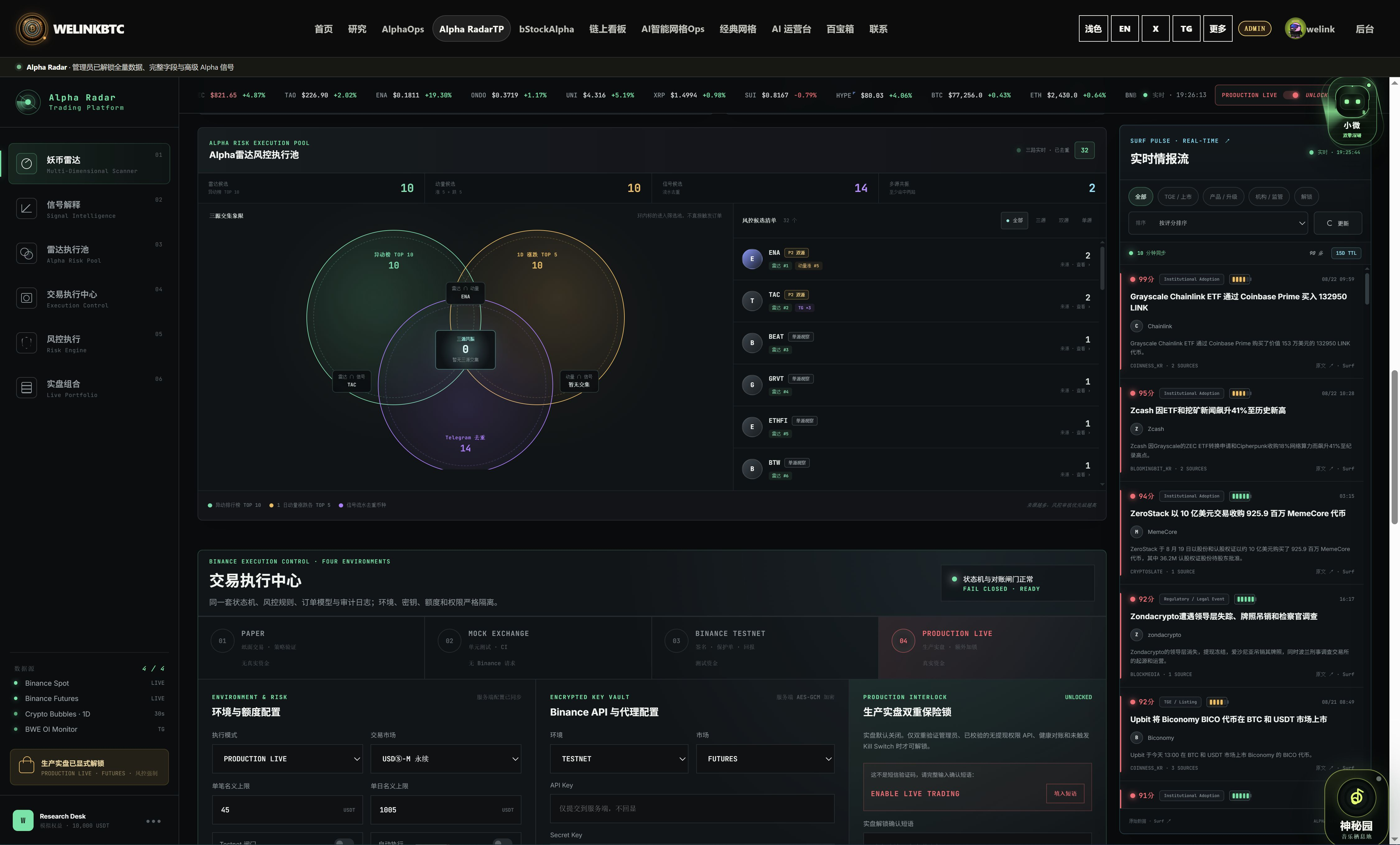Open the Research Desk three-dot menu
The height and width of the screenshot is (845, 1400).
pyautogui.click(x=153, y=820)
